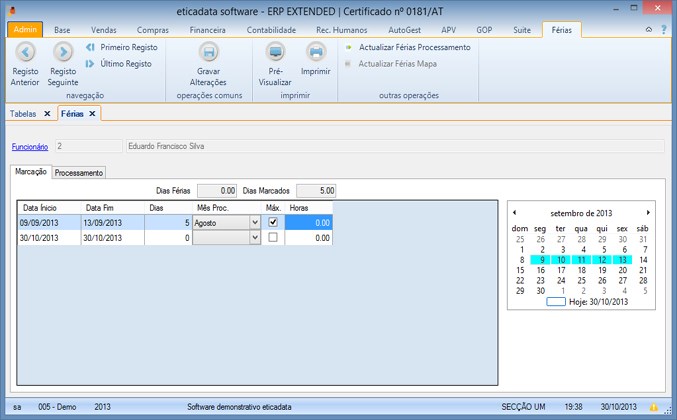Close the Tabelas document tab
Screen dimensions: 677x420
click(47, 114)
